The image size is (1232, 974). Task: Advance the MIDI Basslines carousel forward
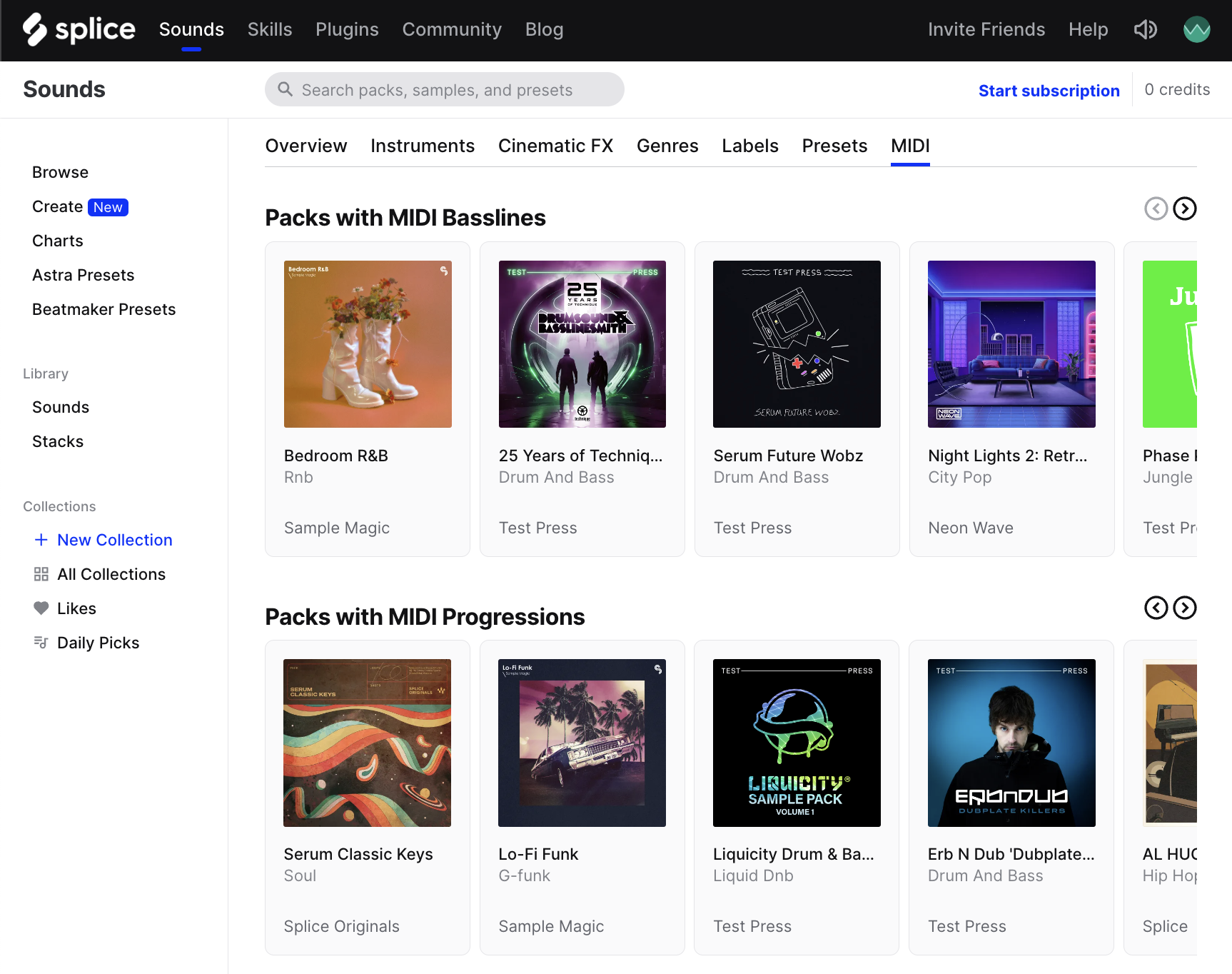1185,209
